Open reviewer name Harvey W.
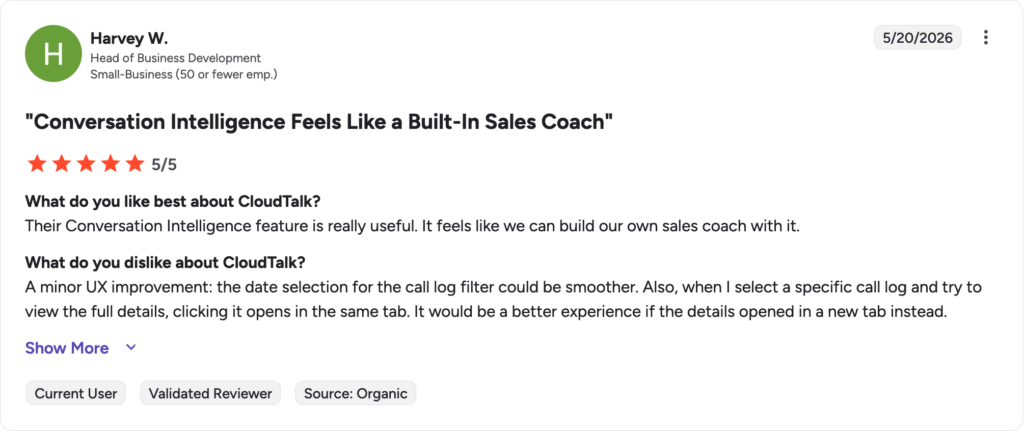Screen dimensions: 1024x431 point(129,38)
